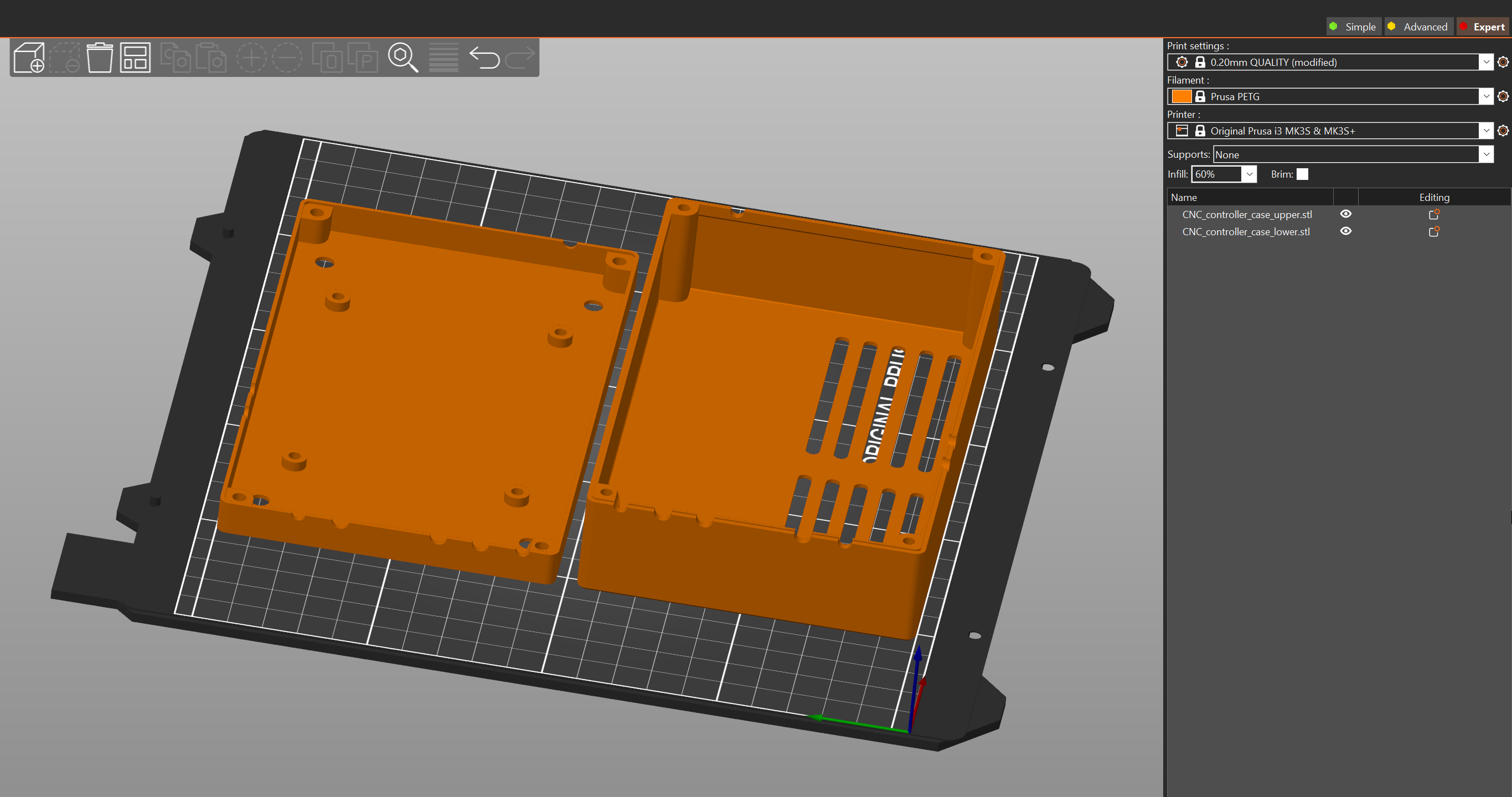Select CNC_controller_case_lower.stl in the object list
The image size is (1512, 797).
(1246, 231)
